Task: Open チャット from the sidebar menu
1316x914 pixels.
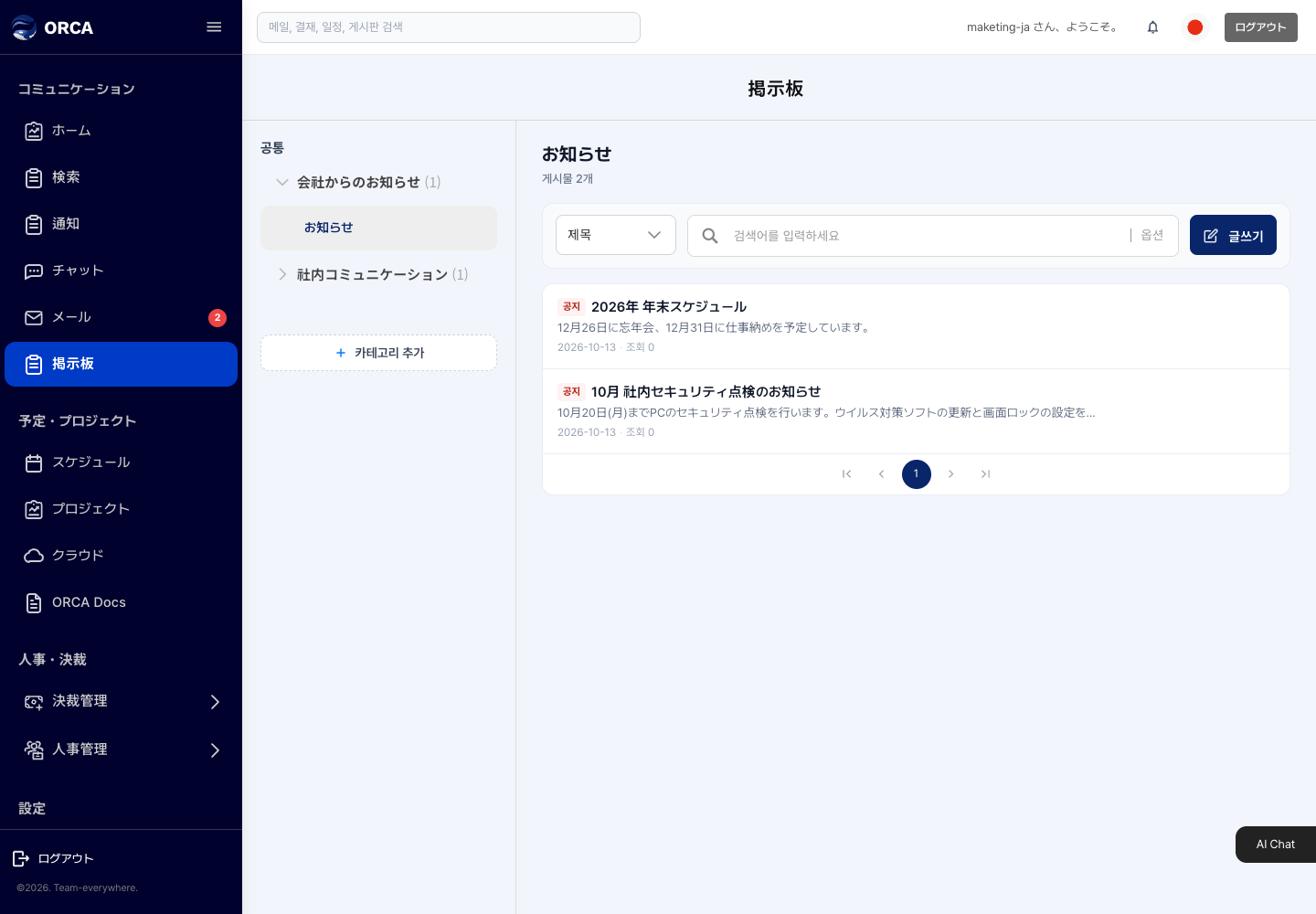Action: click(x=121, y=271)
